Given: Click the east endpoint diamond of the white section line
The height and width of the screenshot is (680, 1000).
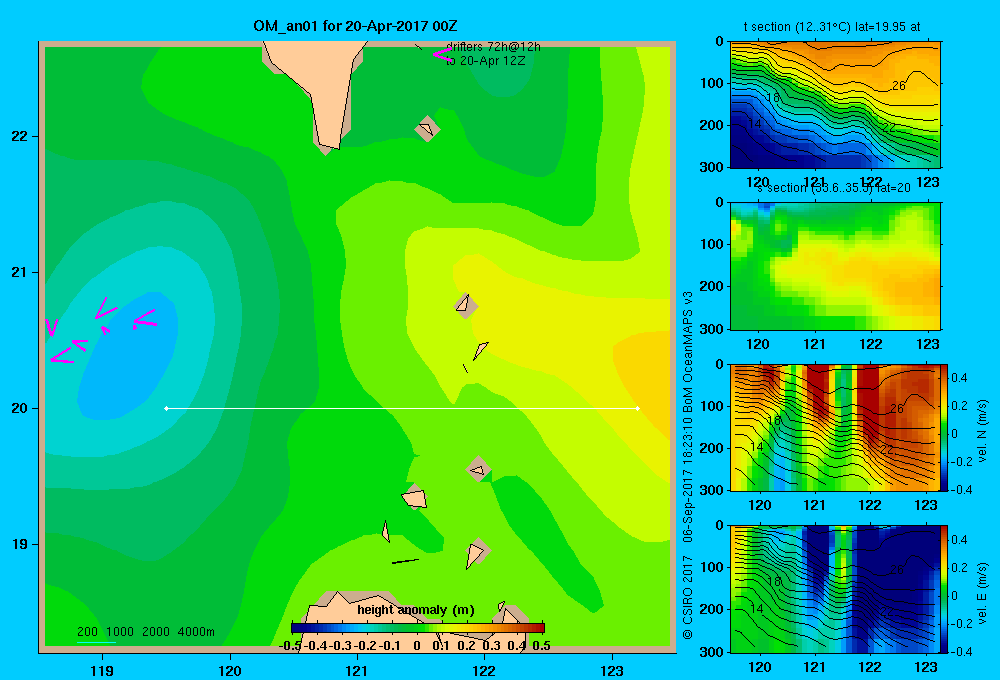Looking at the screenshot, I should (638, 408).
